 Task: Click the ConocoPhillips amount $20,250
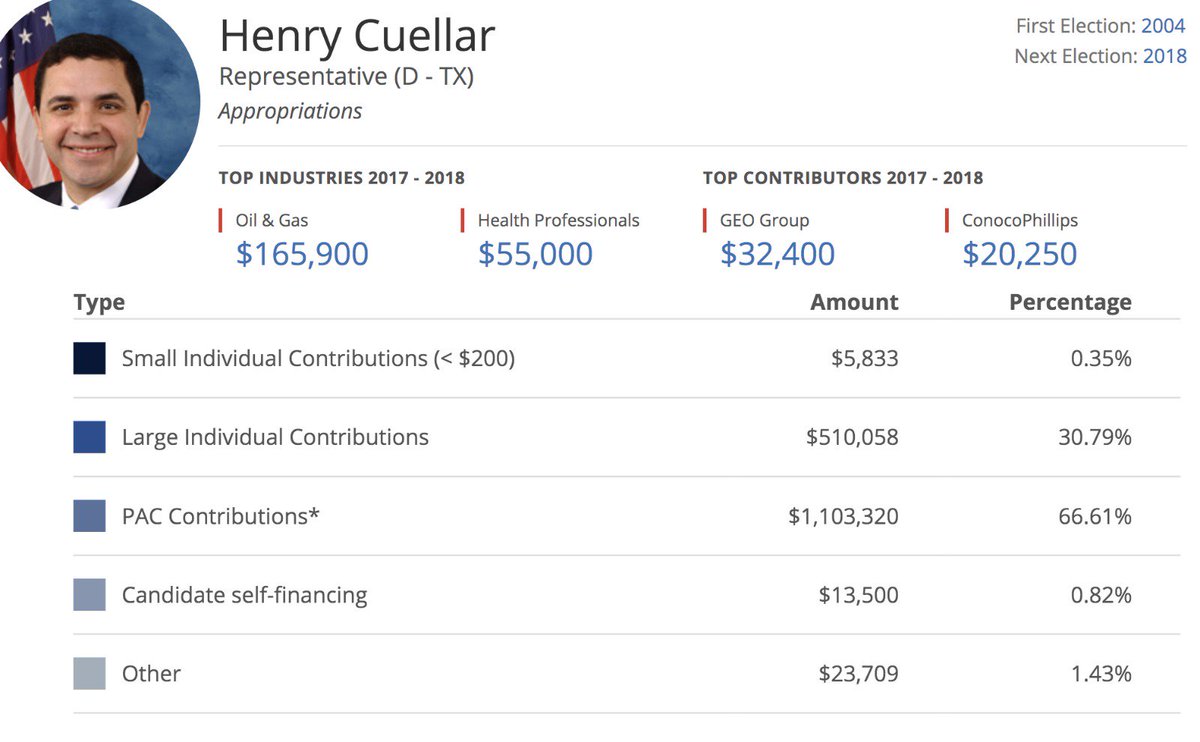coord(1019,254)
